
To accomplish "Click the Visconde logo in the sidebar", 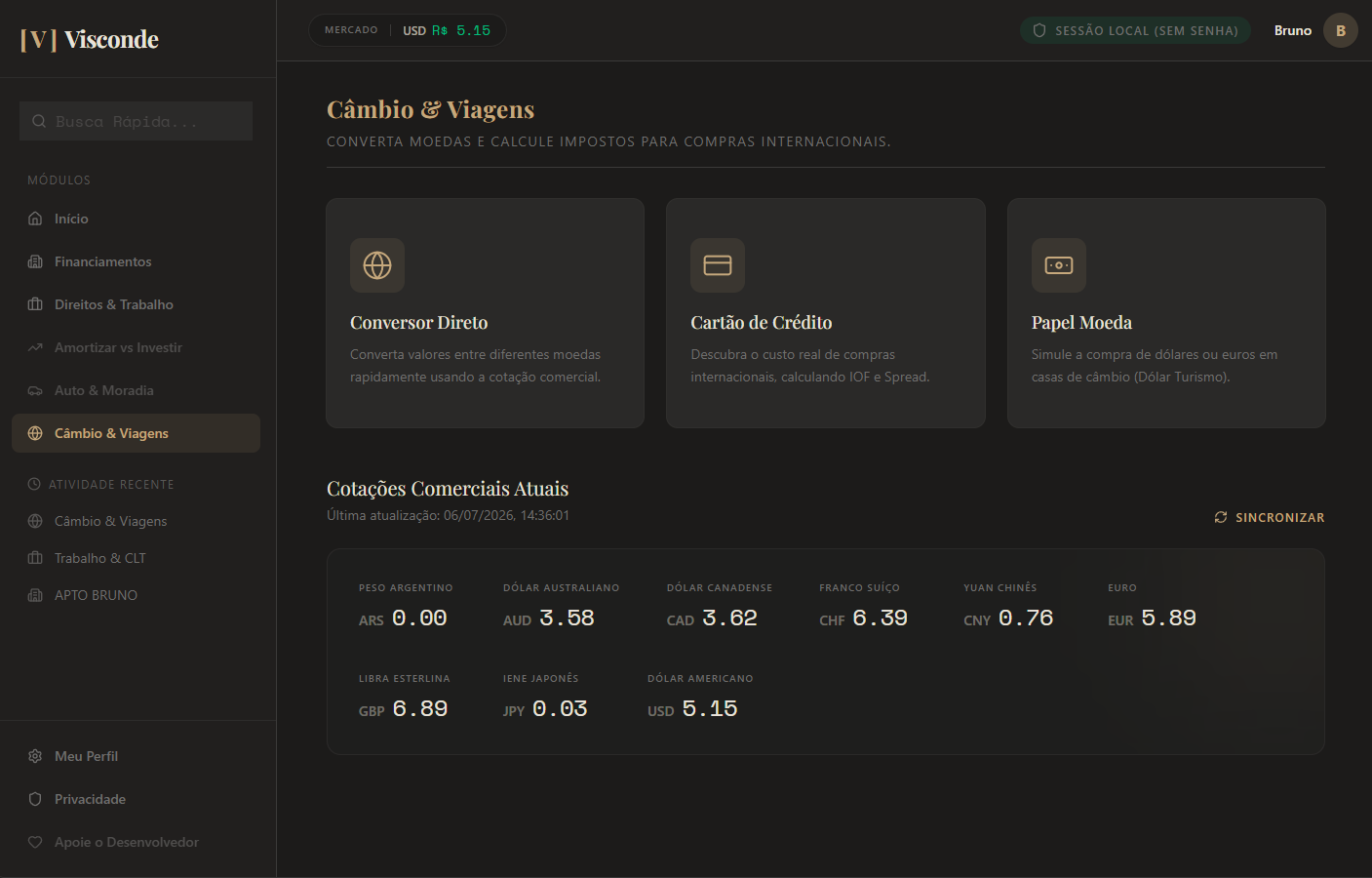I will pos(89,39).
